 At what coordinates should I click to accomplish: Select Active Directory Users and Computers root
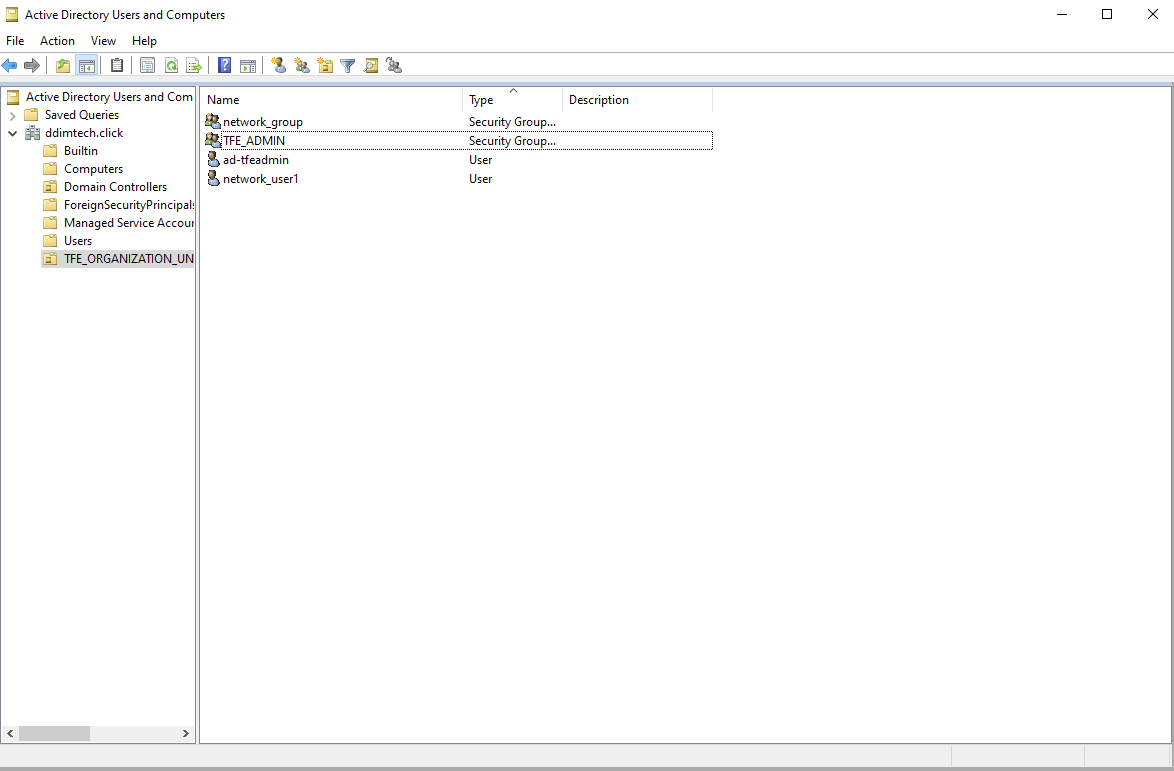coord(109,97)
